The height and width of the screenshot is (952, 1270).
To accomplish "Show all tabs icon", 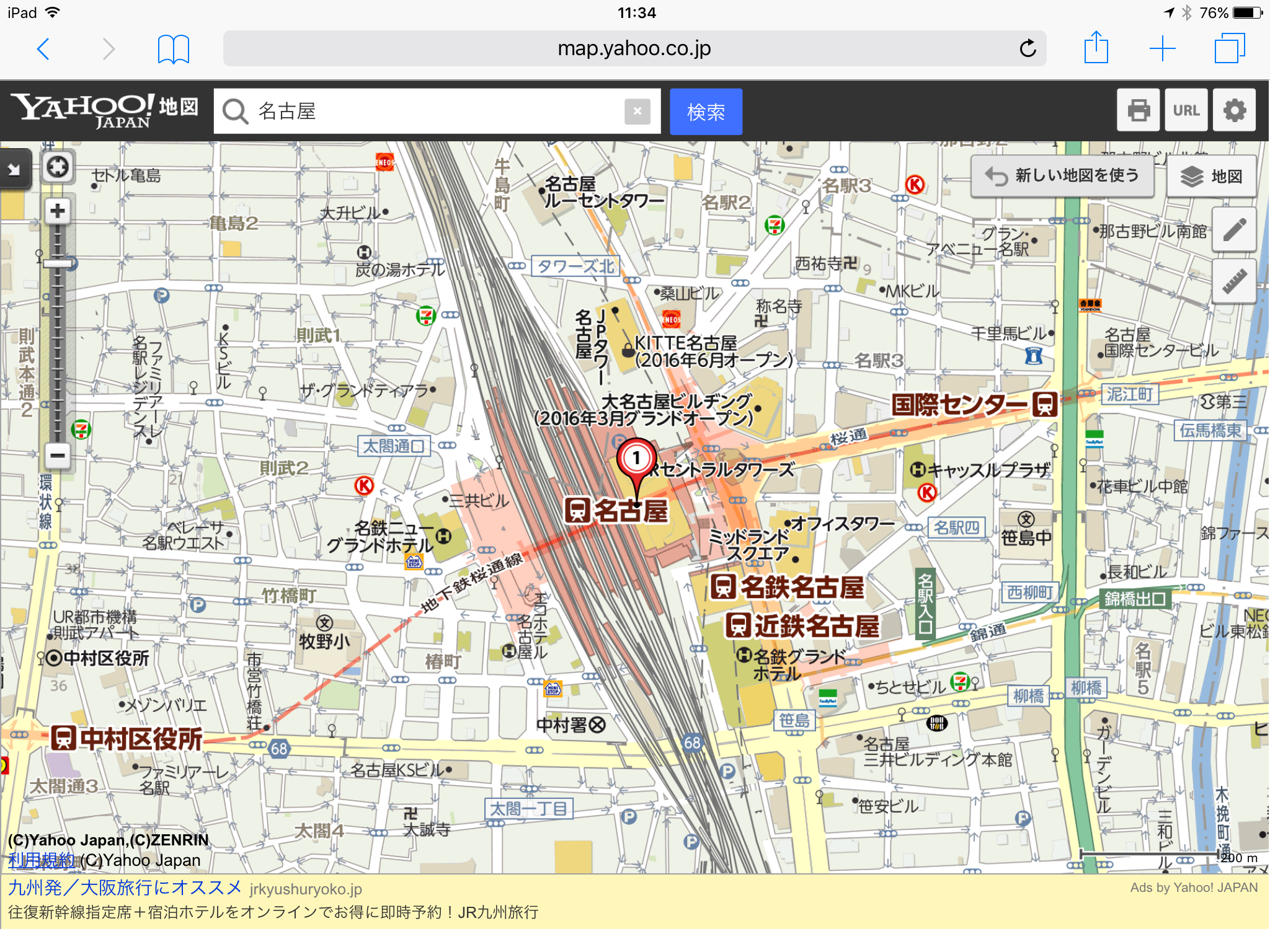I will tap(1229, 48).
